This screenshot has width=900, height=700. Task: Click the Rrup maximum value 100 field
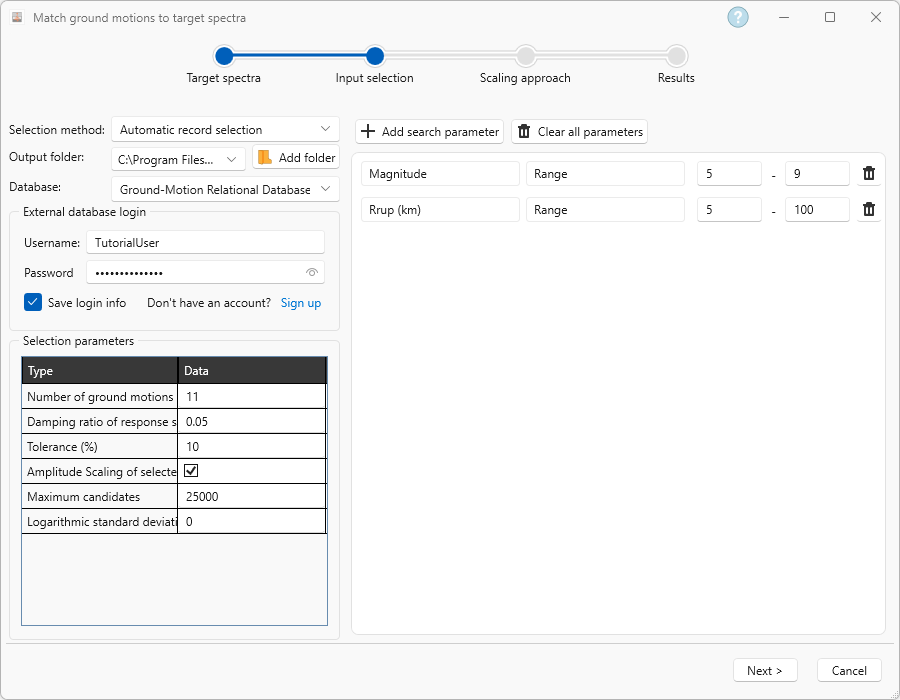tap(817, 210)
